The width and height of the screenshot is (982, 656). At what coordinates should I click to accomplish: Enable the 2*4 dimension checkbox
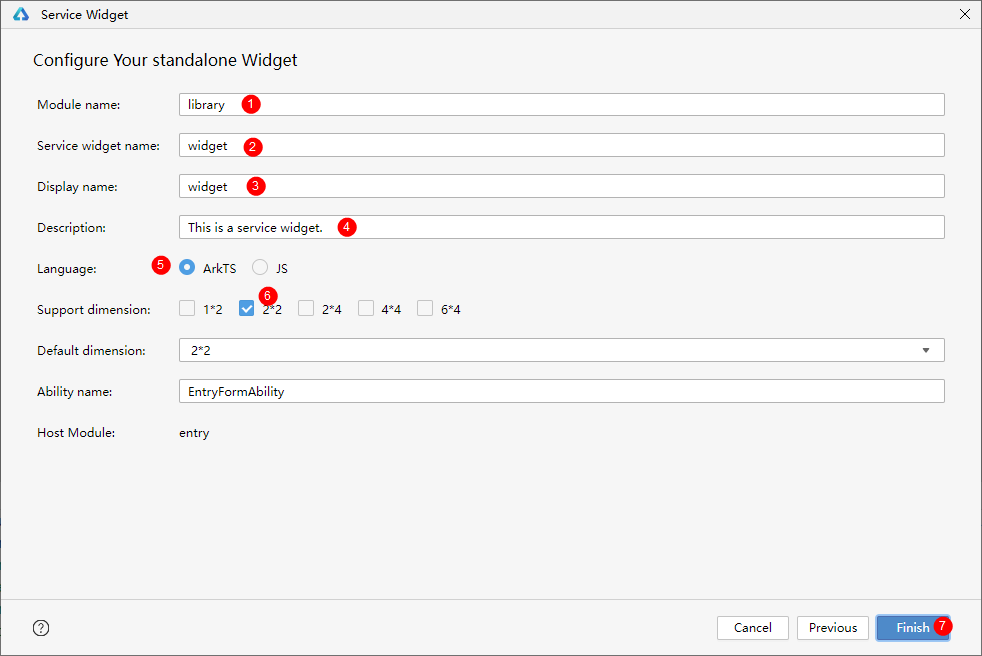[306, 309]
